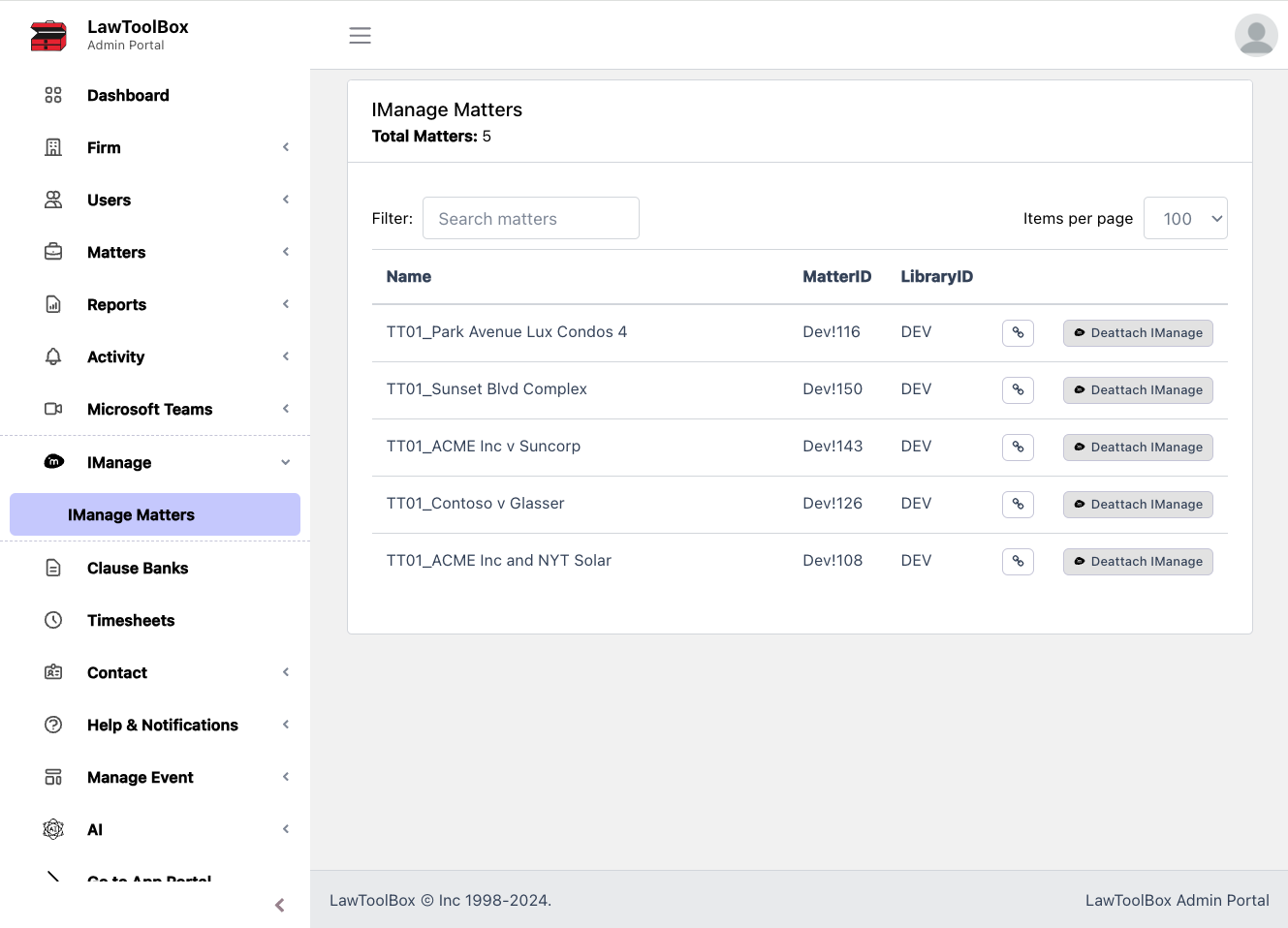1288x928 pixels.
Task: Click the Microsoft Teams camera icon
Action: [53, 409]
